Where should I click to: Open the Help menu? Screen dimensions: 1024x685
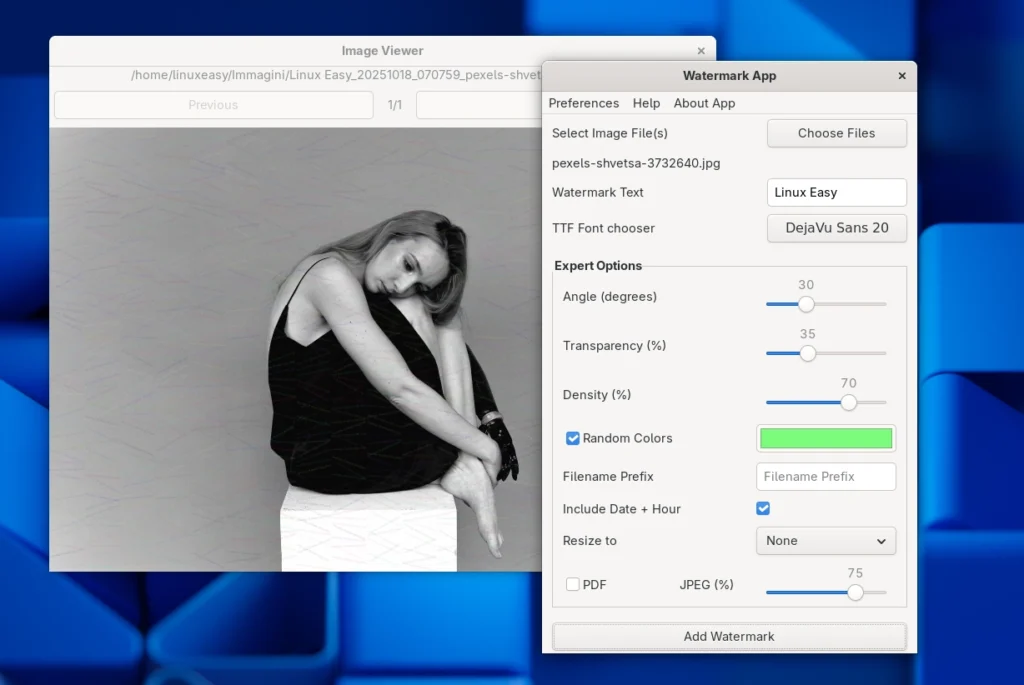(x=646, y=103)
